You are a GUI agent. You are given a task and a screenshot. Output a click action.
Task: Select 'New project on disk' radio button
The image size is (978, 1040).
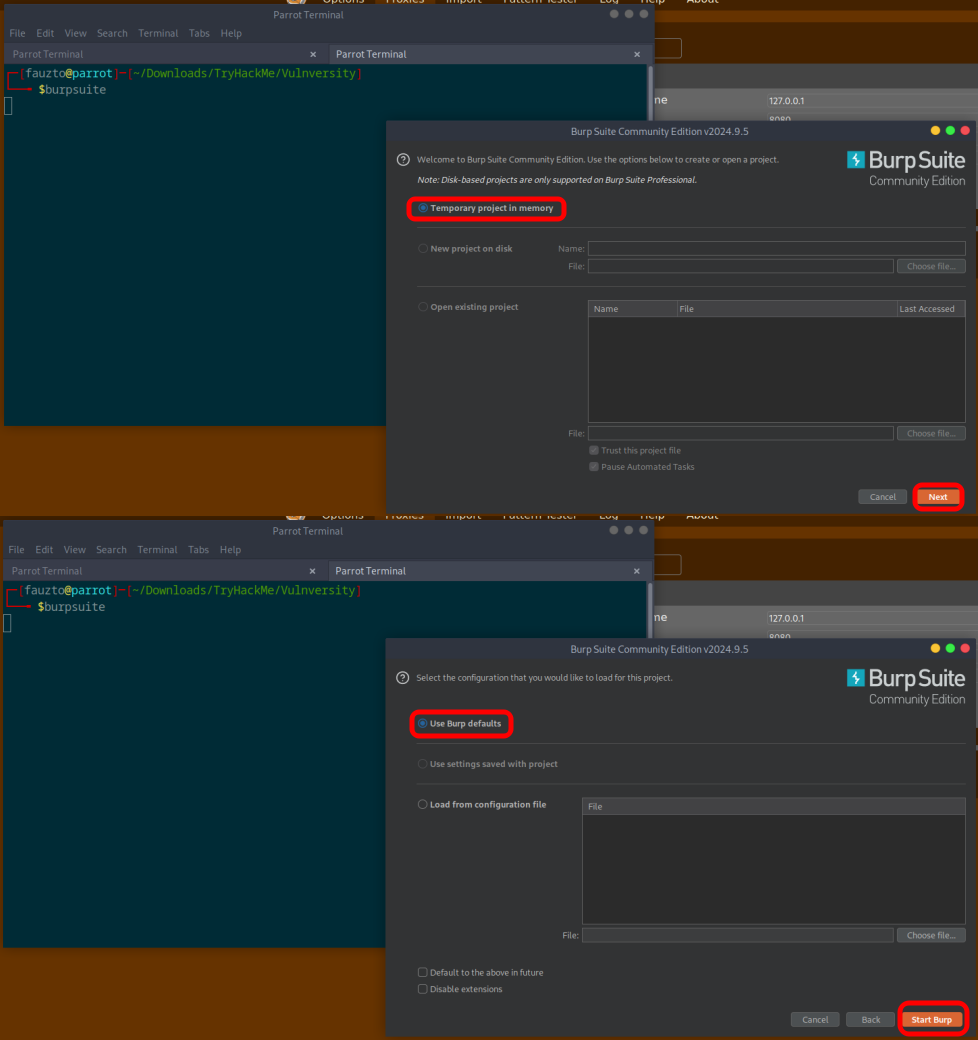point(423,249)
